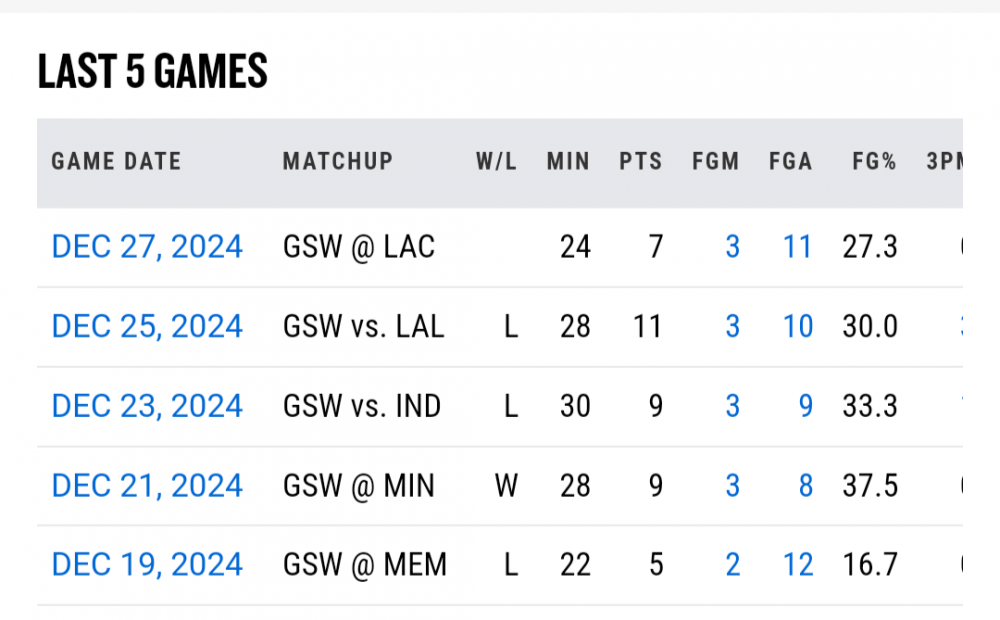The height and width of the screenshot is (620, 1000).
Task: Open FGM value 2 for the MEM game
Action: [732, 566]
